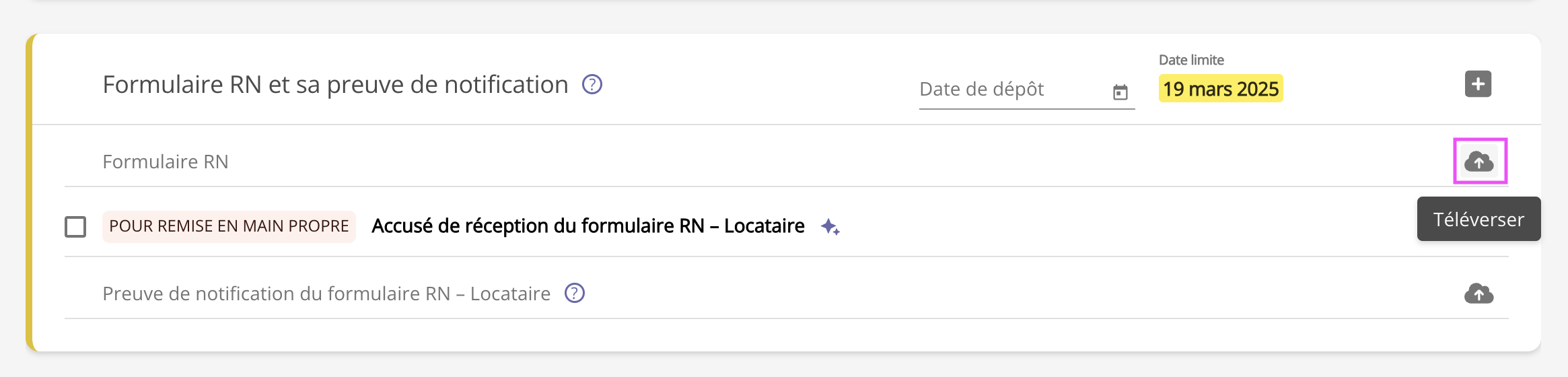Viewport: 1568px width, 377px height.
Task: Click empty area of the Formulaire RN row
Action: (x=808, y=162)
